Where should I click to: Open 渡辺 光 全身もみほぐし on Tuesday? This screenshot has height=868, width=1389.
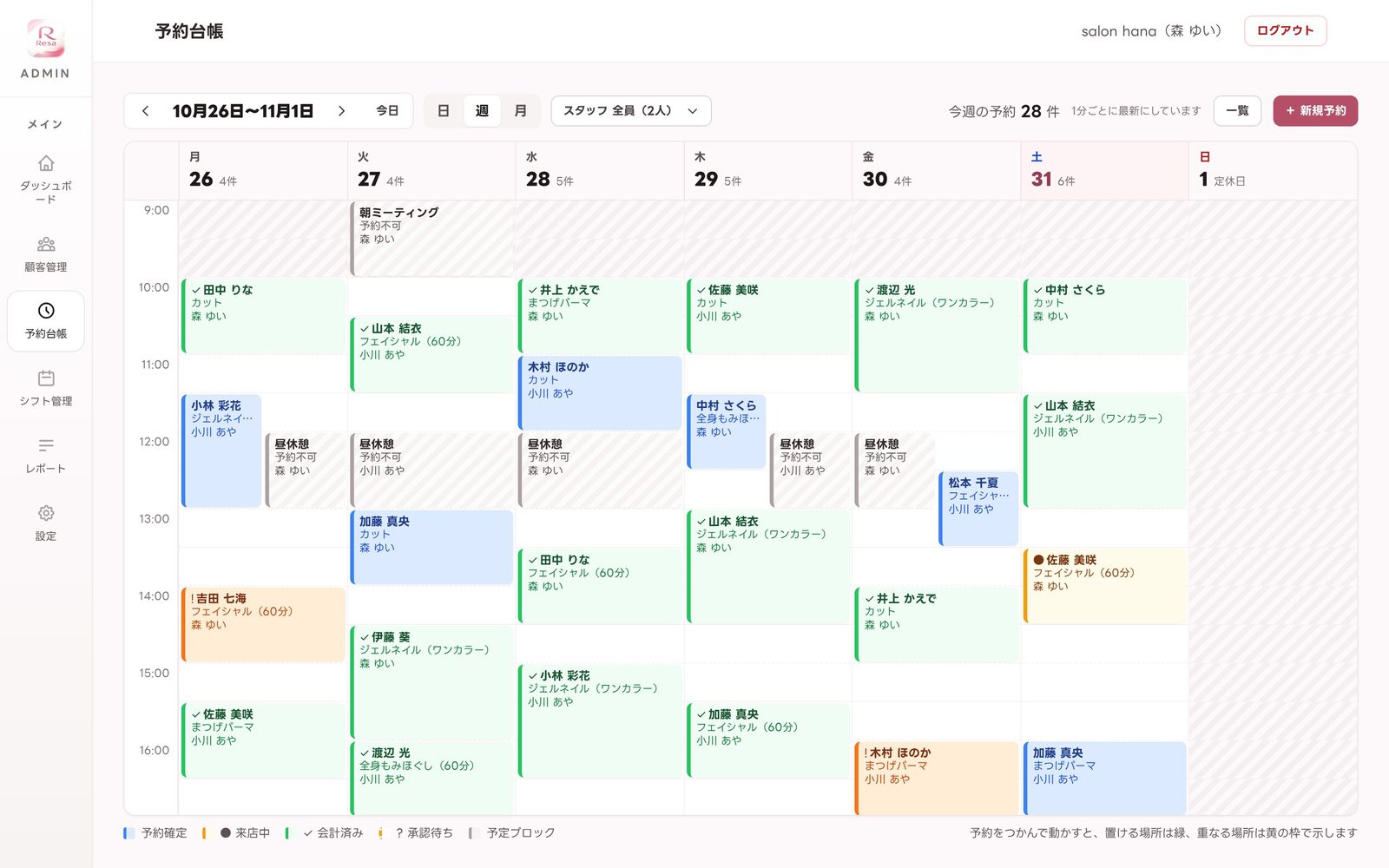tap(431, 779)
